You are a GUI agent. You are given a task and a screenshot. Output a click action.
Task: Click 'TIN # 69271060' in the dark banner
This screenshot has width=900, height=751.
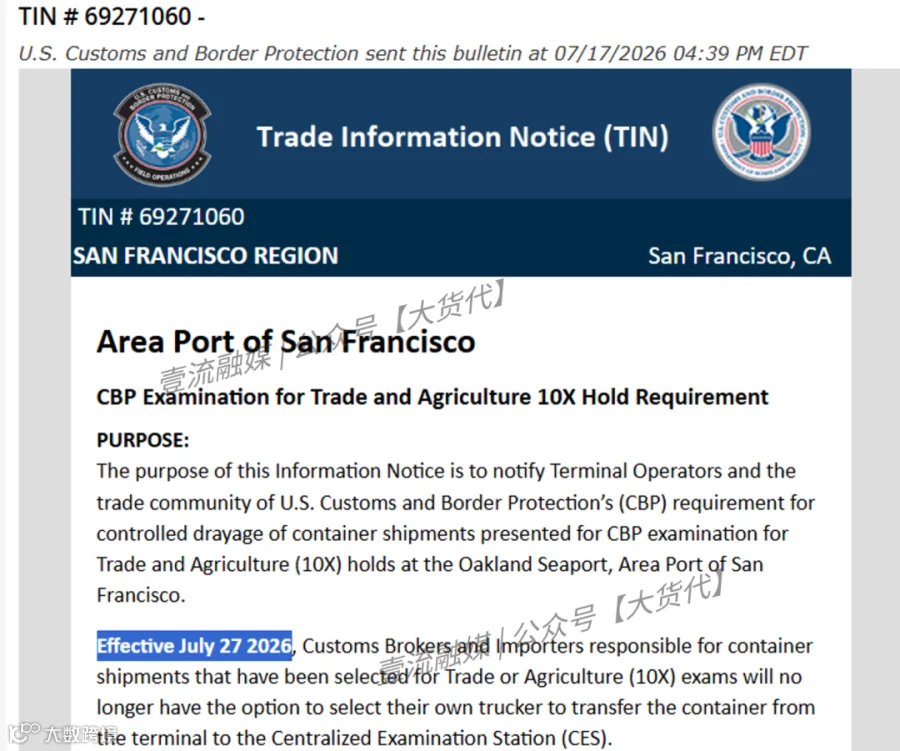161,217
